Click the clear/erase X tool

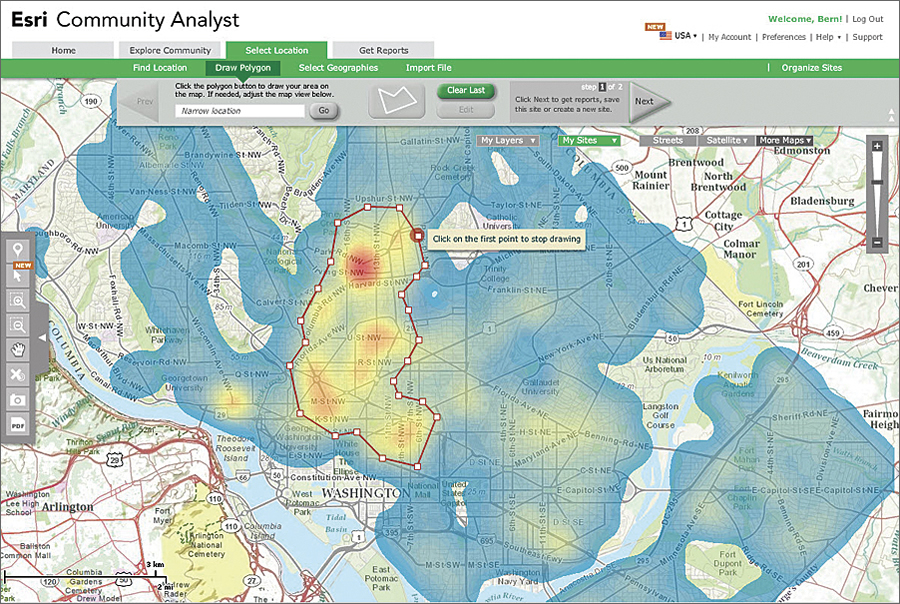(x=18, y=375)
